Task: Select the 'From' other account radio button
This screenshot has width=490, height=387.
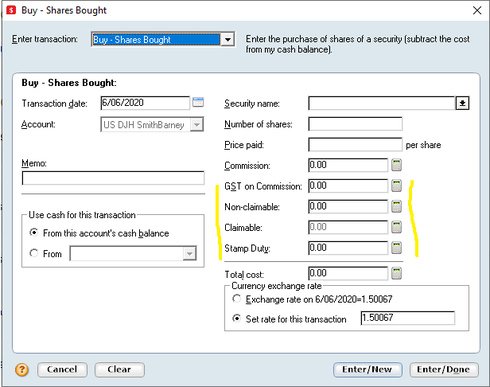Action: click(34, 253)
